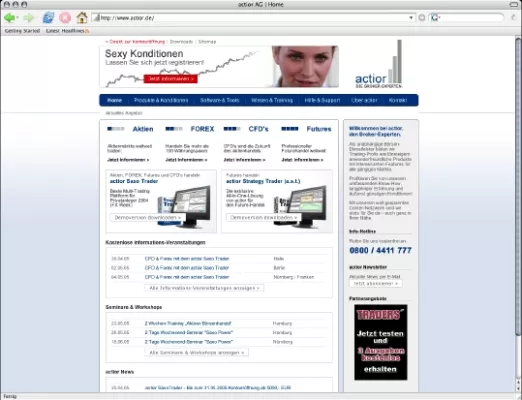Screen dimensions: 522x400
Task: Open Wissen & Training navigation tab
Action: [x=272, y=100]
